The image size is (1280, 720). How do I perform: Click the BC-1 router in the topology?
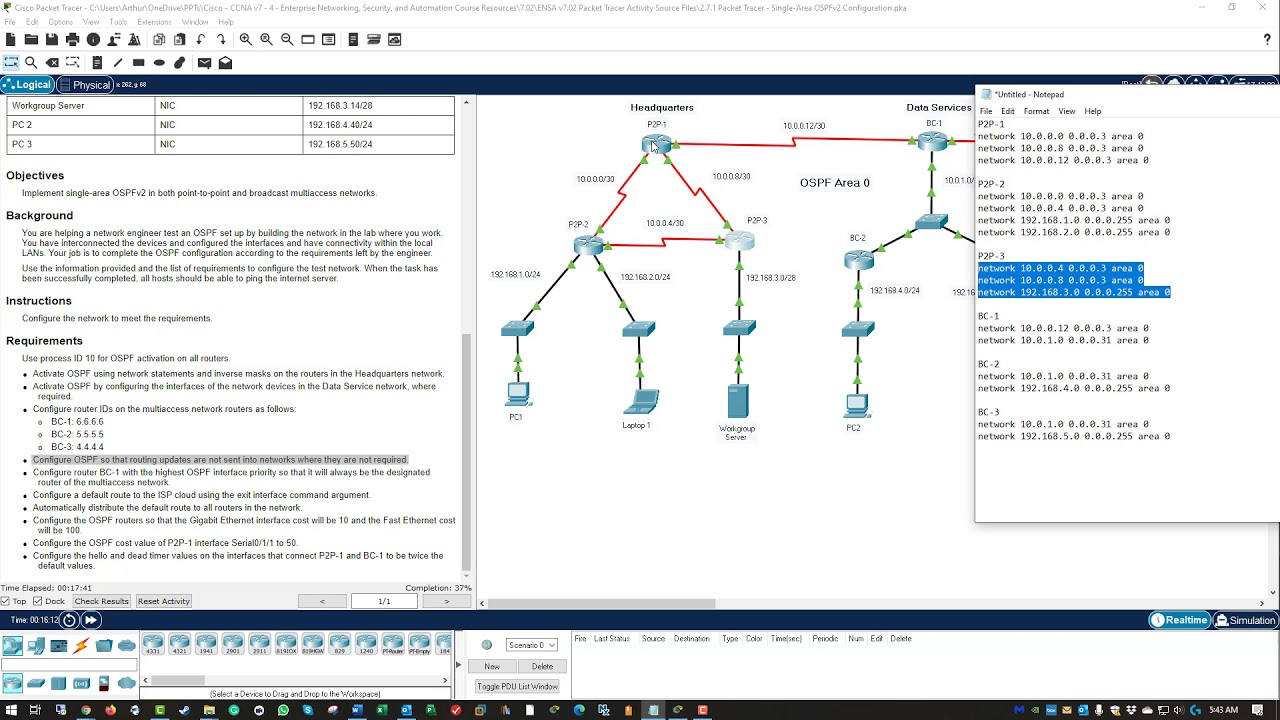pyautogui.click(x=932, y=142)
